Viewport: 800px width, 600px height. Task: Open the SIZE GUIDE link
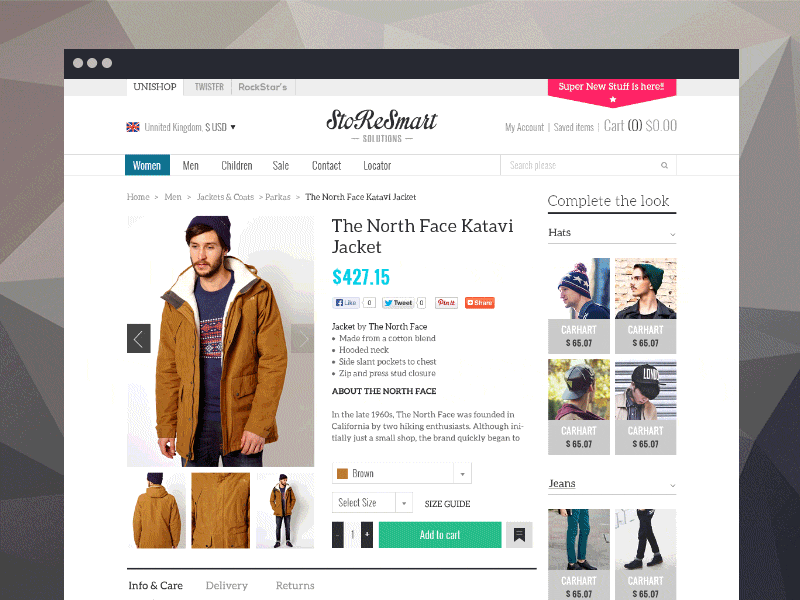447,504
